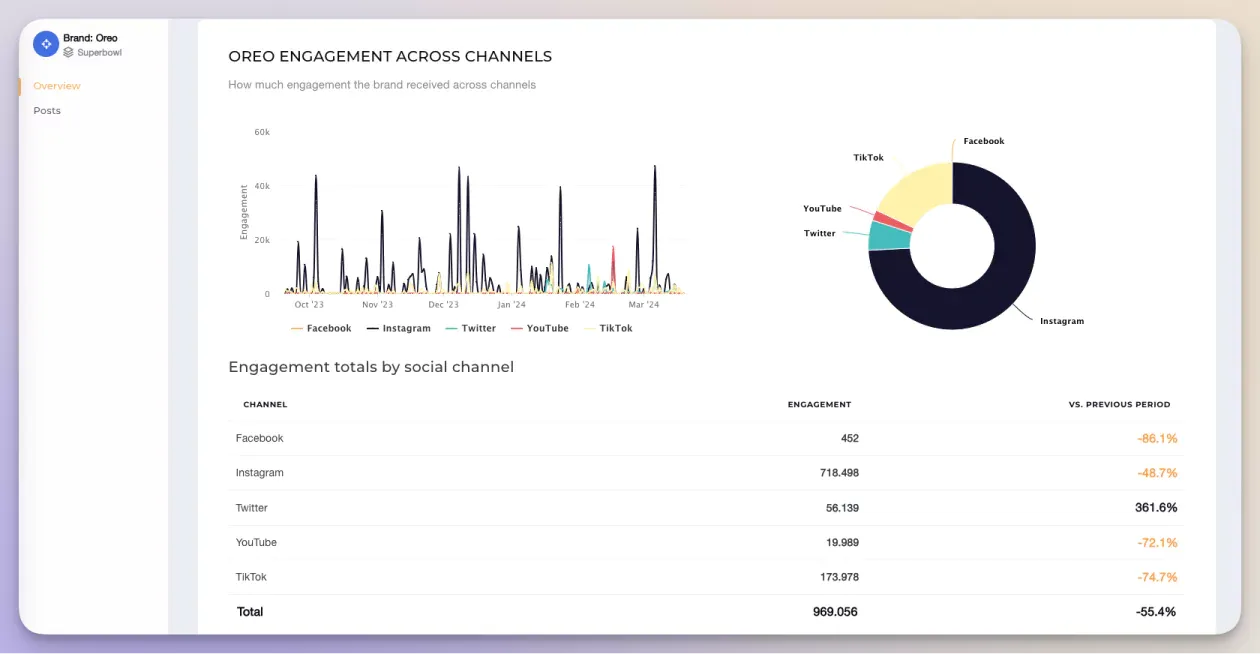Toggle Twitter series in chart legend
This screenshot has width=1260, height=654.
(x=470, y=328)
